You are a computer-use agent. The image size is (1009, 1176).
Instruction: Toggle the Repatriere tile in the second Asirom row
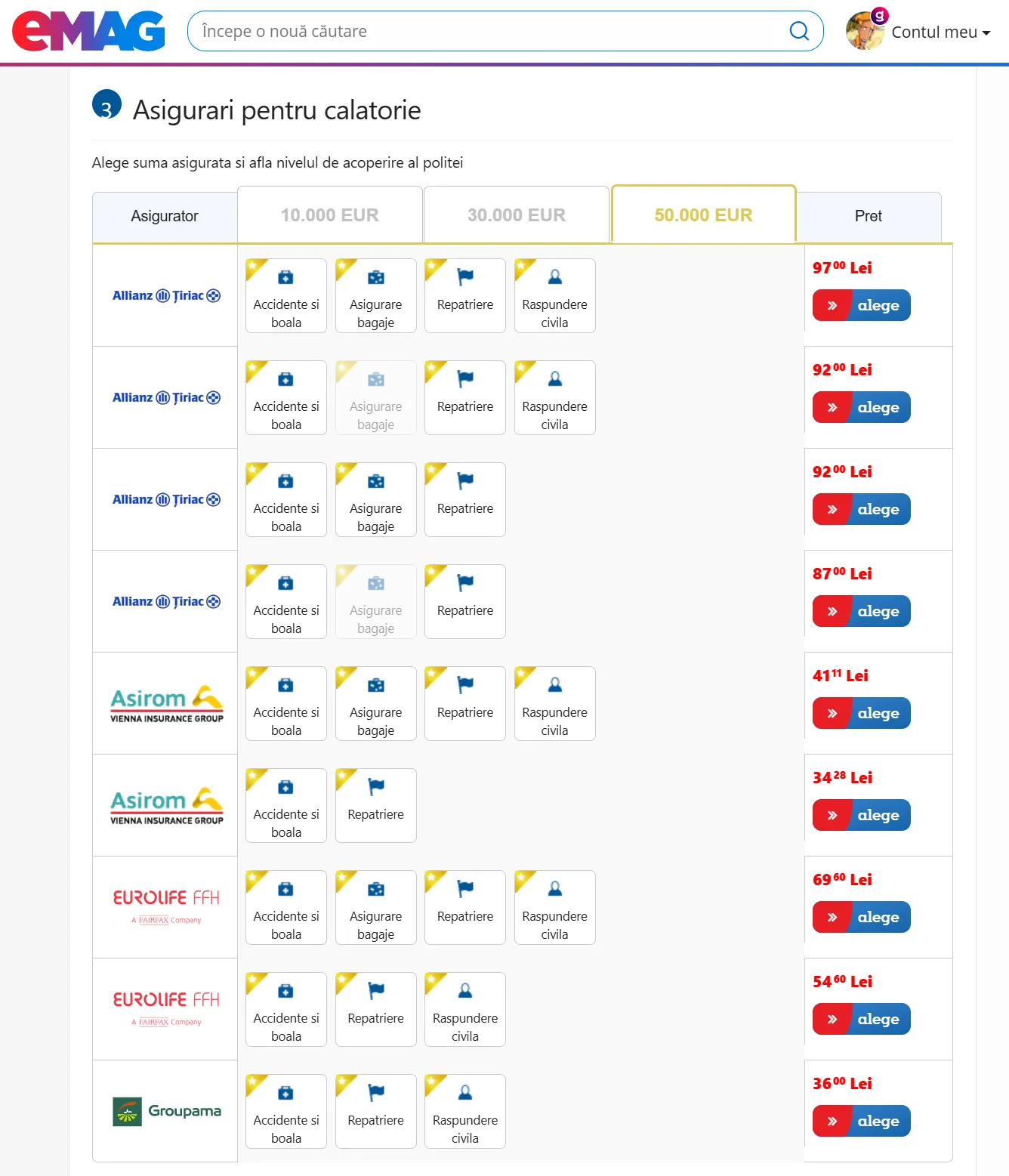[376, 805]
